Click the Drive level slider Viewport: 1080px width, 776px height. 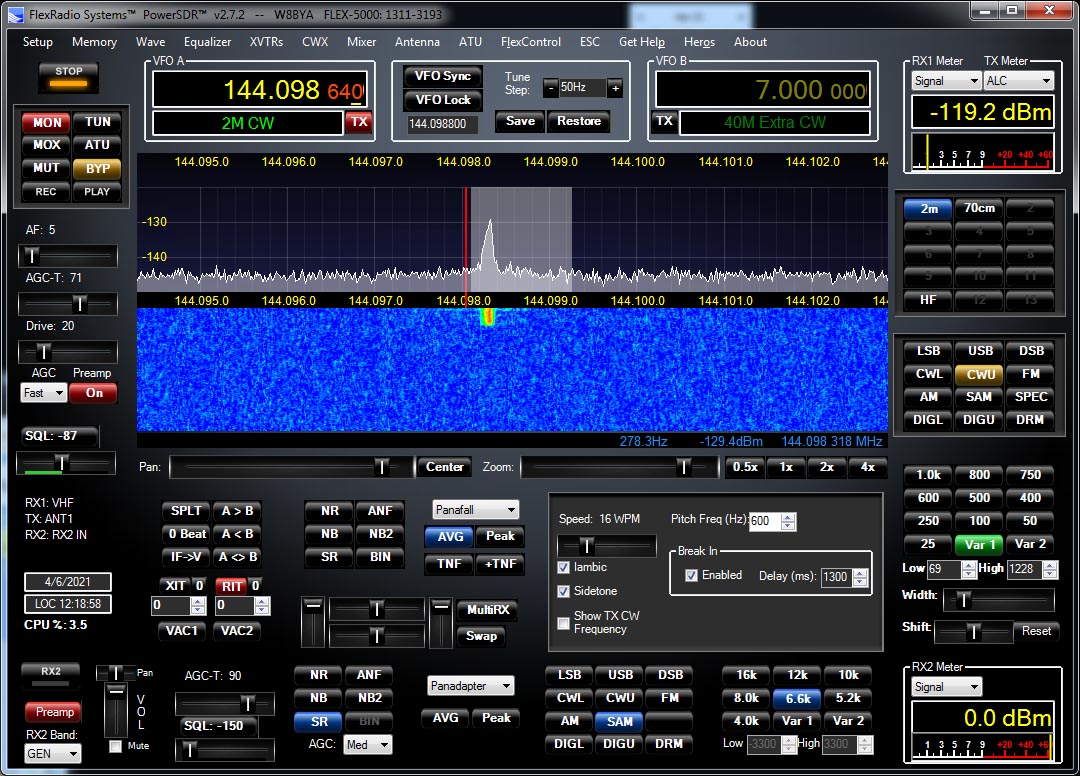(68, 352)
